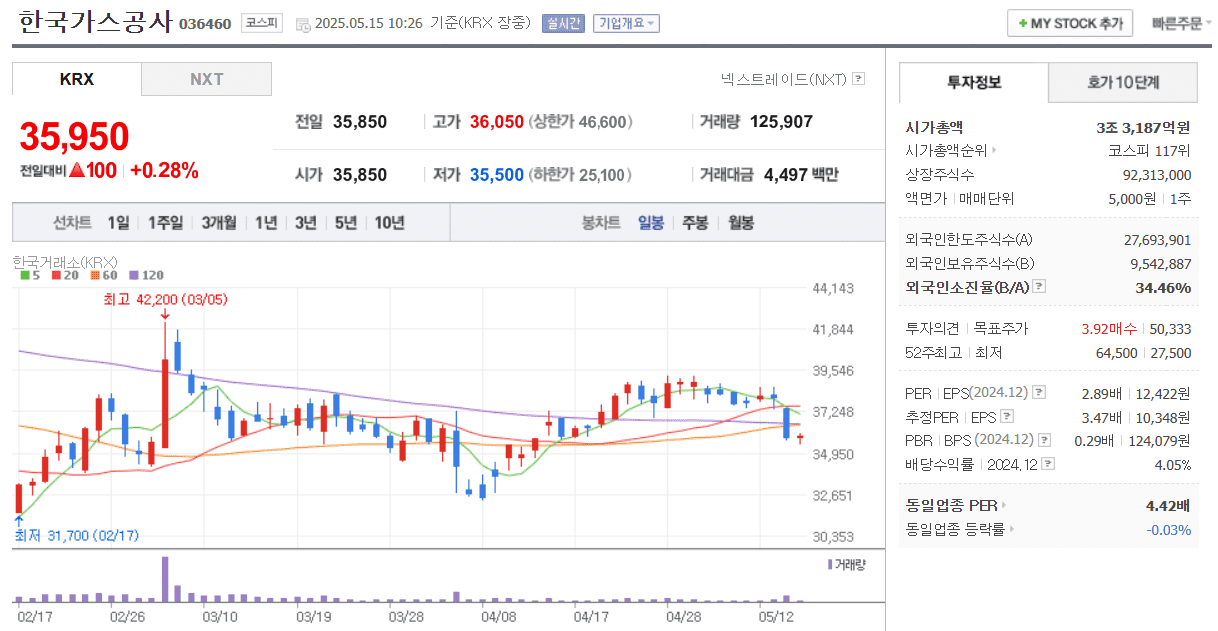The width and height of the screenshot is (1218, 631).
Task: Click the 거래량 value 125,907
Action: pos(781,122)
